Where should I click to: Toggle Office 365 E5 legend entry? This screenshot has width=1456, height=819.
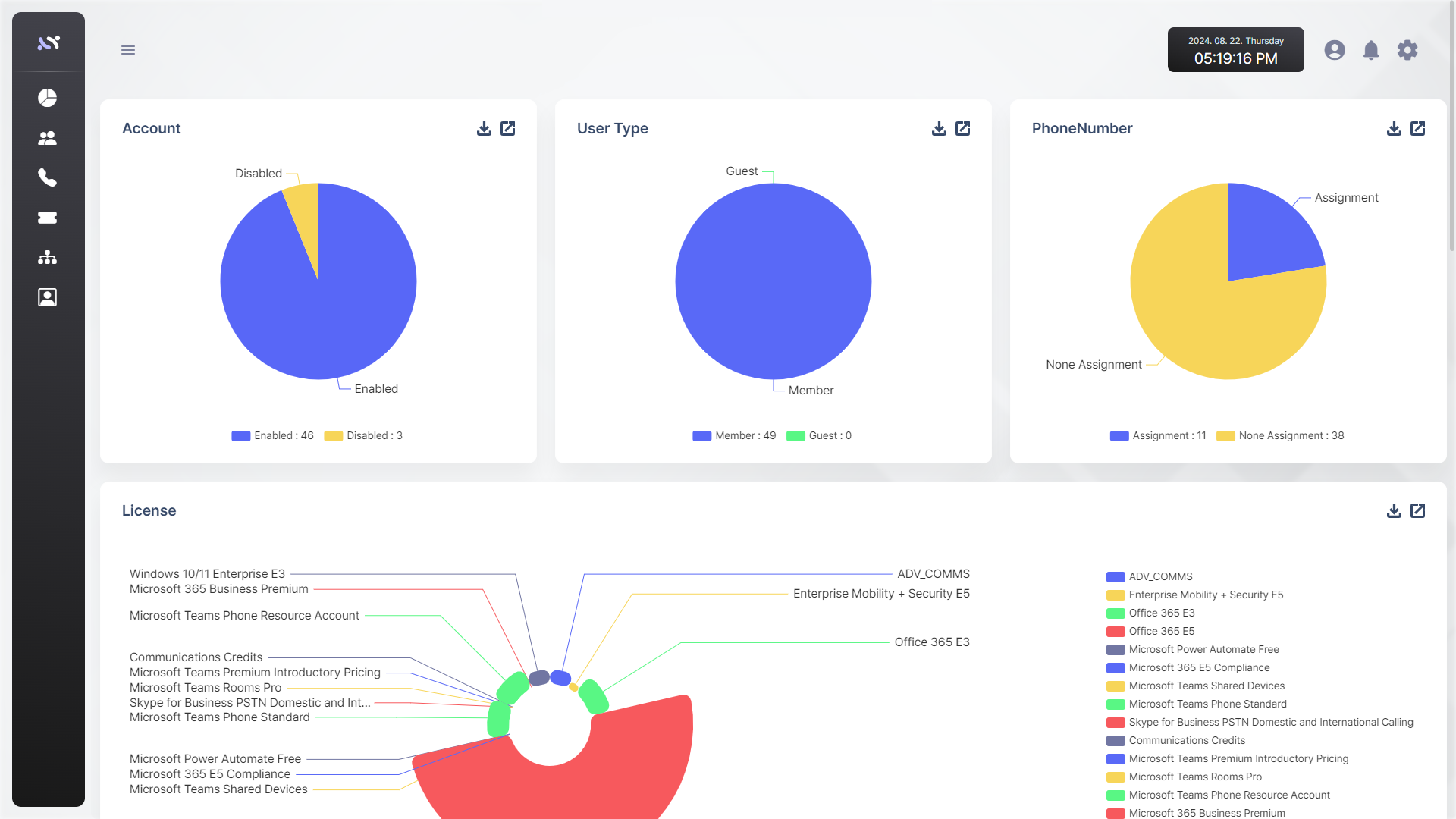[1150, 632]
